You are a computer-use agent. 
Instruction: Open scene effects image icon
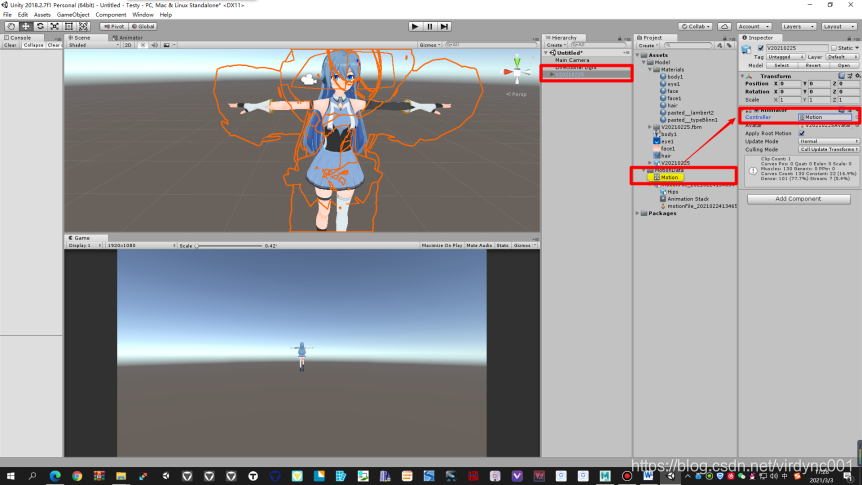(x=167, y=45)
